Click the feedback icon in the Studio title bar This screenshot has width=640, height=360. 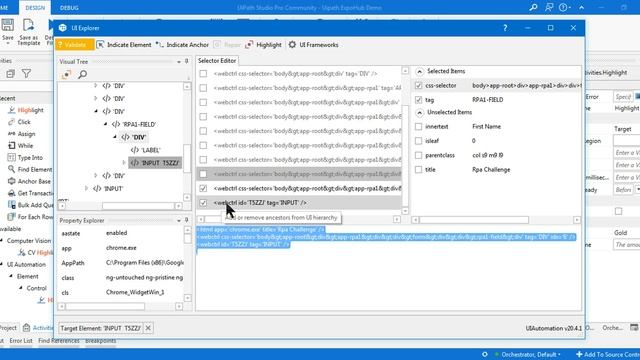pos(549,7)
